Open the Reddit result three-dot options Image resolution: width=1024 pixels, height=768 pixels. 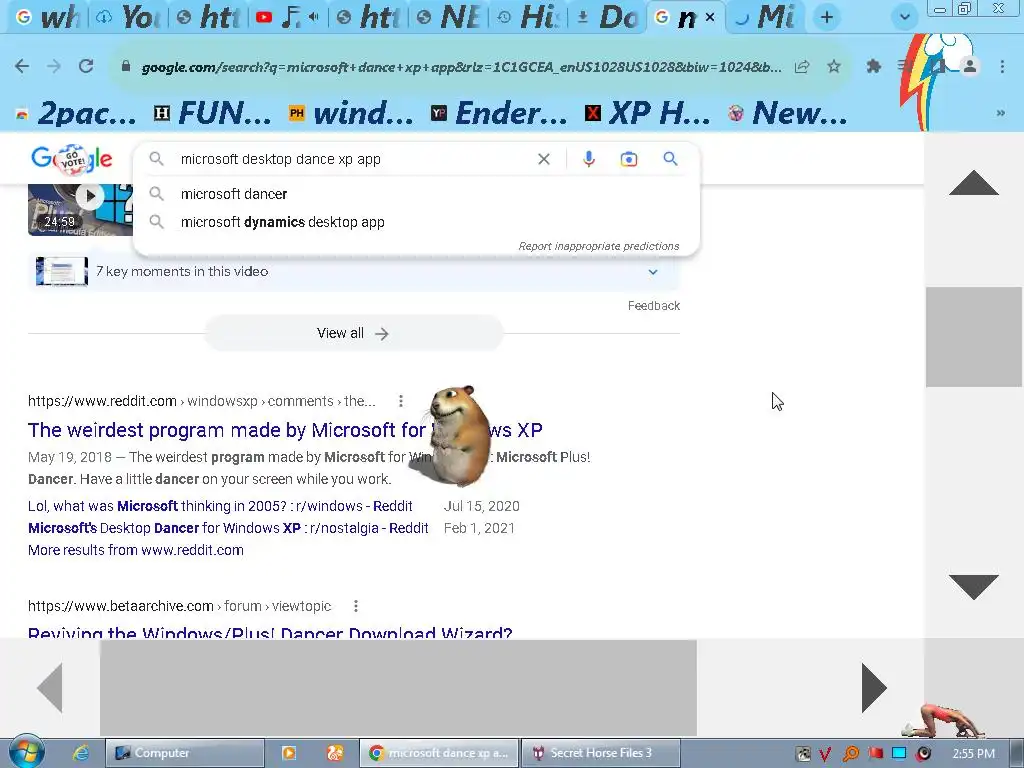[x=401, y=401]
